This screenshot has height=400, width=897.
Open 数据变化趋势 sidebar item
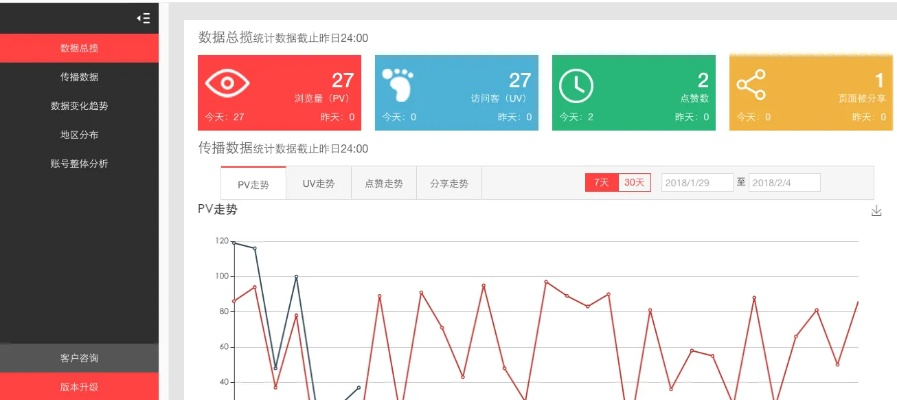79,106
